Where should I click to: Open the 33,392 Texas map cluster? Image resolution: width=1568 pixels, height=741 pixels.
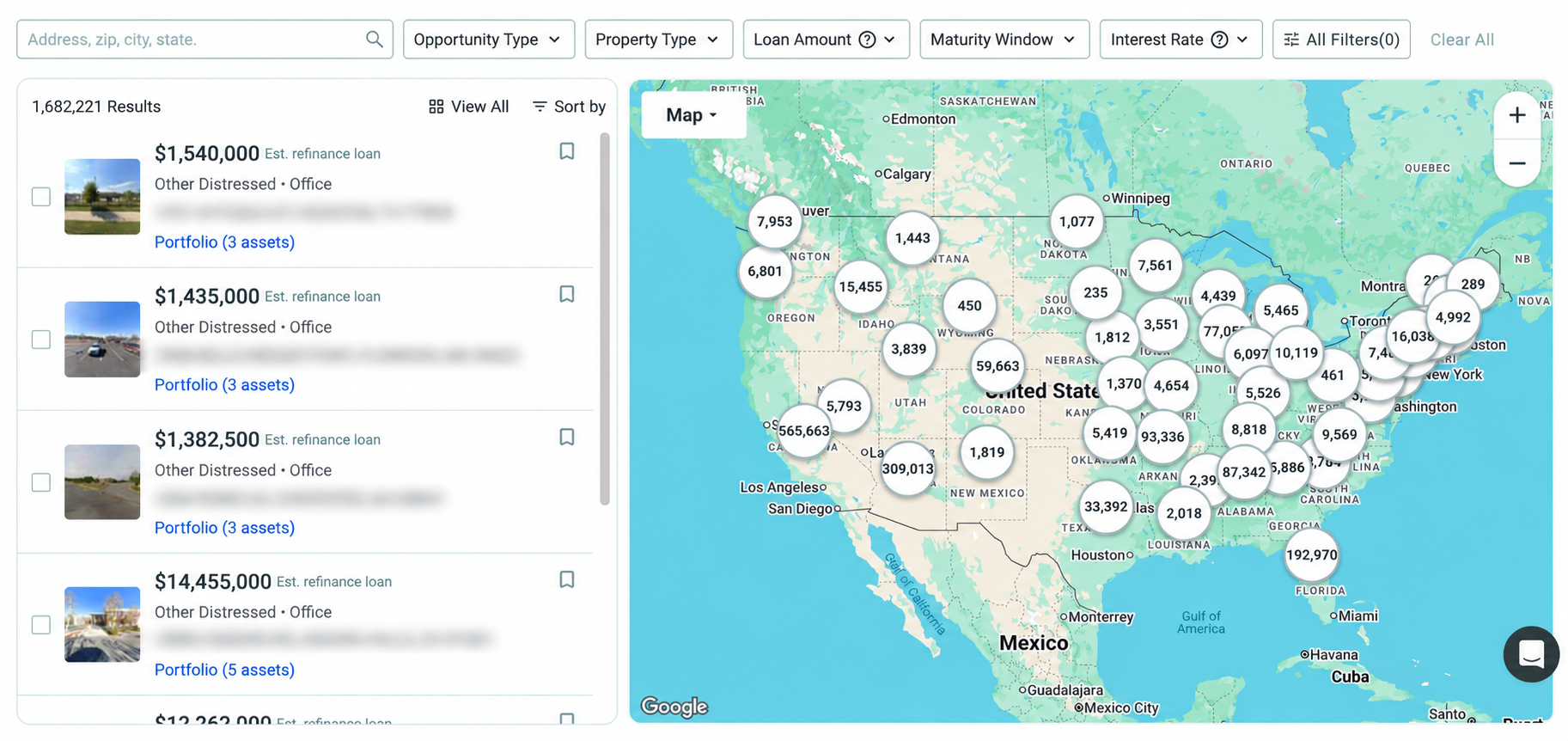1106,506
